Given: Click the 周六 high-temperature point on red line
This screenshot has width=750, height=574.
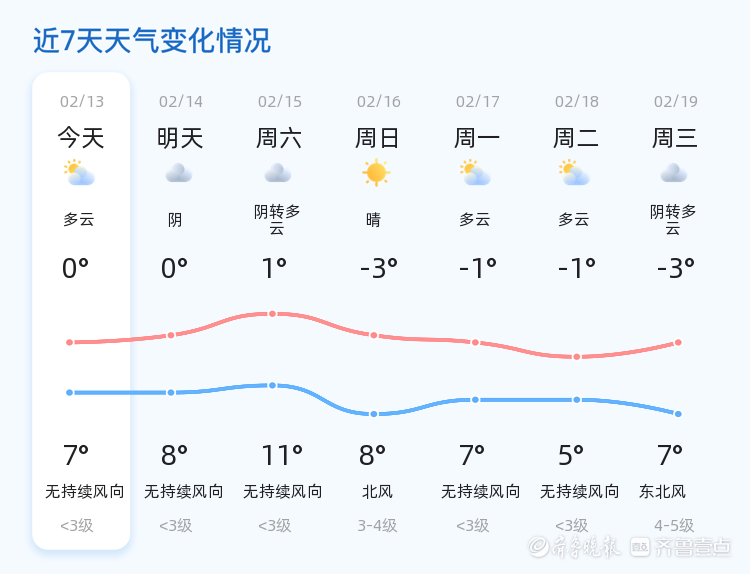Looking at the screenshot, I should 272,314.
